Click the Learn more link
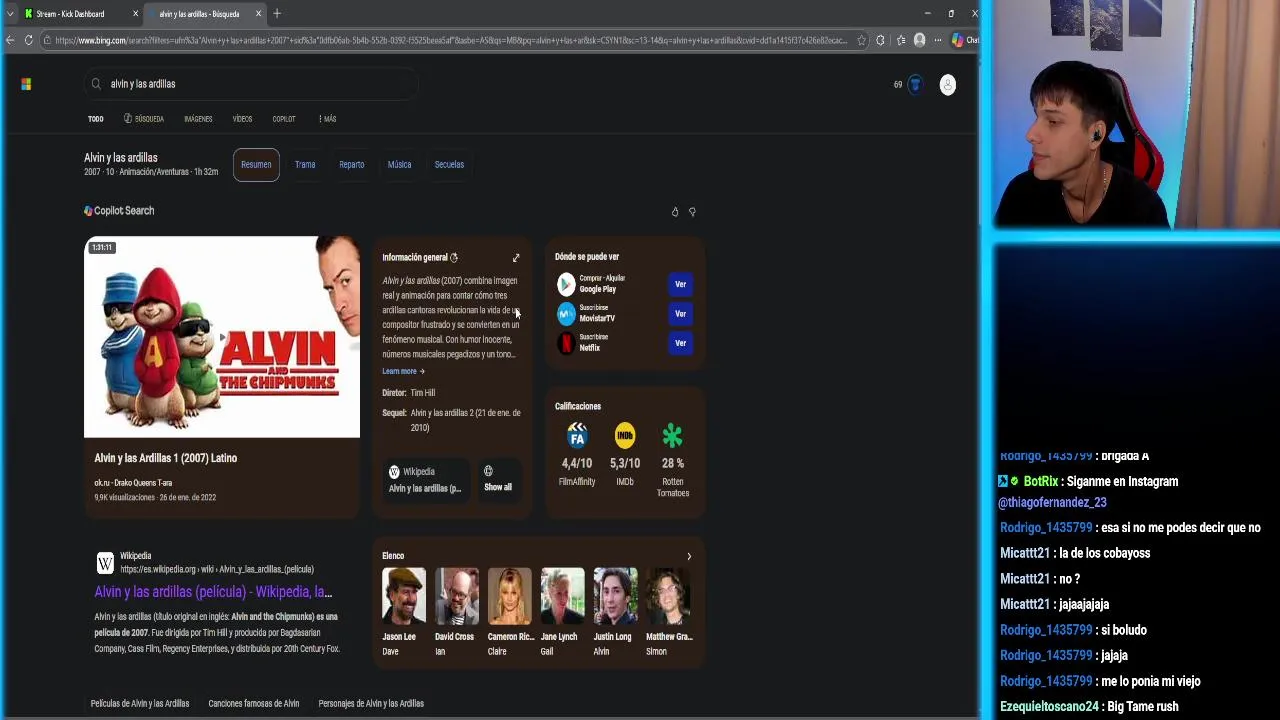This screenshot has width=1280, height=720. coord(403,371)
